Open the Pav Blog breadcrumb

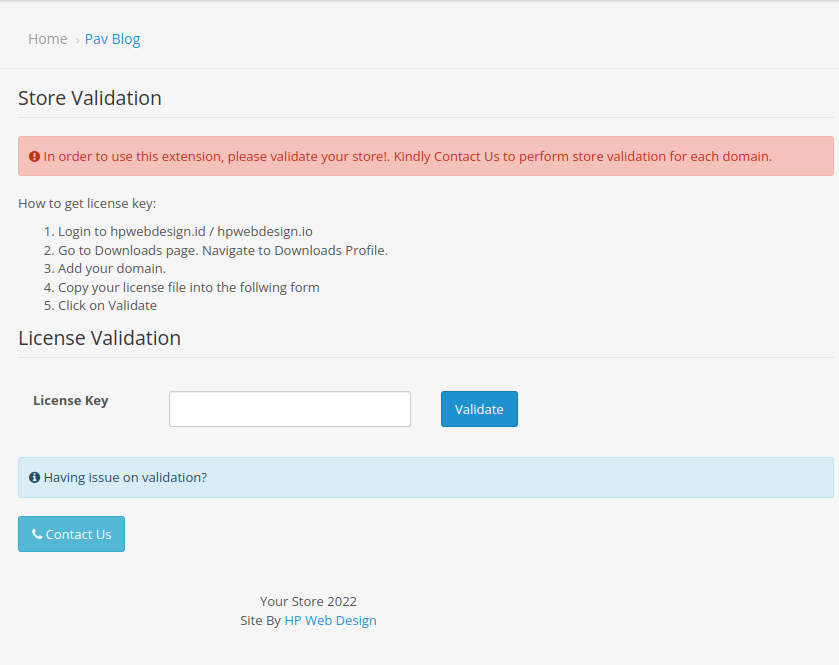pyautogui.click(x=112, y=39)
